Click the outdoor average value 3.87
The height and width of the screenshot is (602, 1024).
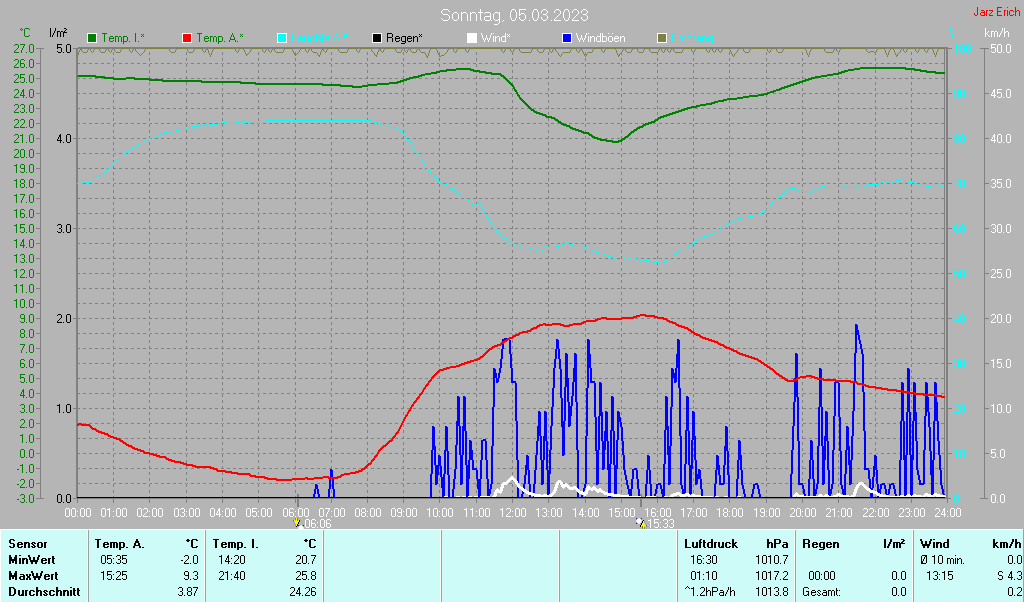pyautogui.click(x=188, y=592)
